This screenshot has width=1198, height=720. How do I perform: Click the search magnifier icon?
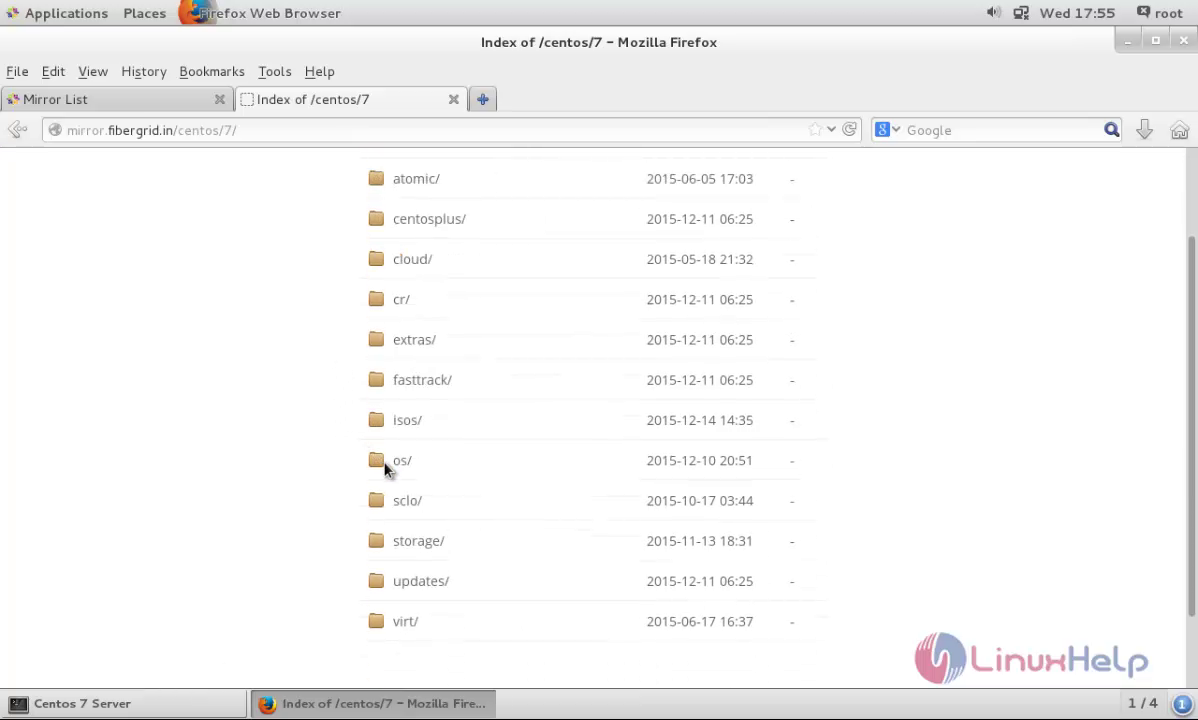(1111, 130)
